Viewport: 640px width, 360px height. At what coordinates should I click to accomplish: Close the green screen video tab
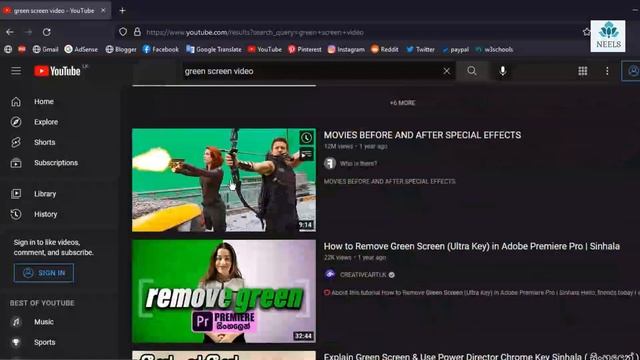tap(103, 10)
